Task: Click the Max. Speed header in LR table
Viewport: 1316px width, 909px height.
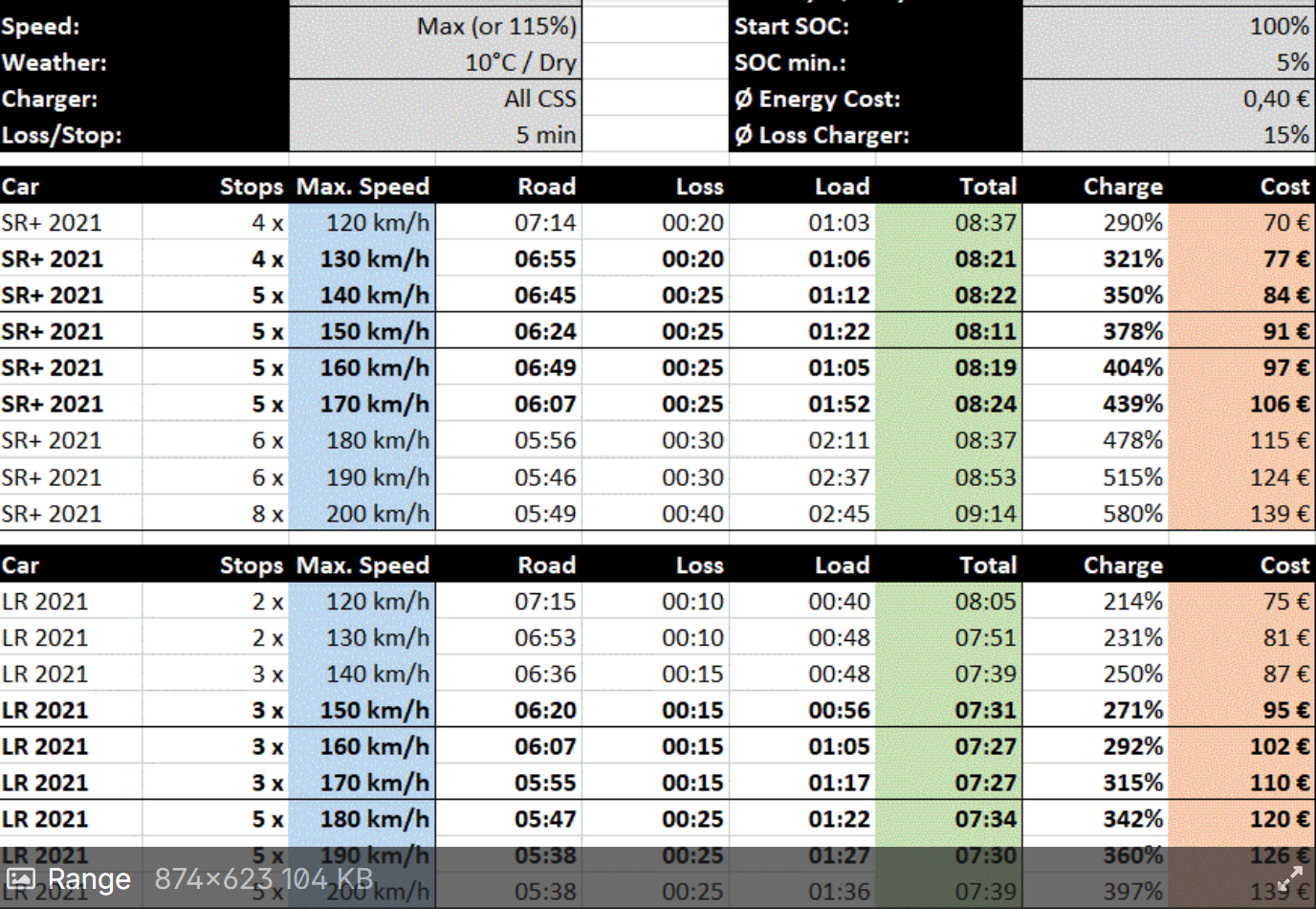Action: 362,565
